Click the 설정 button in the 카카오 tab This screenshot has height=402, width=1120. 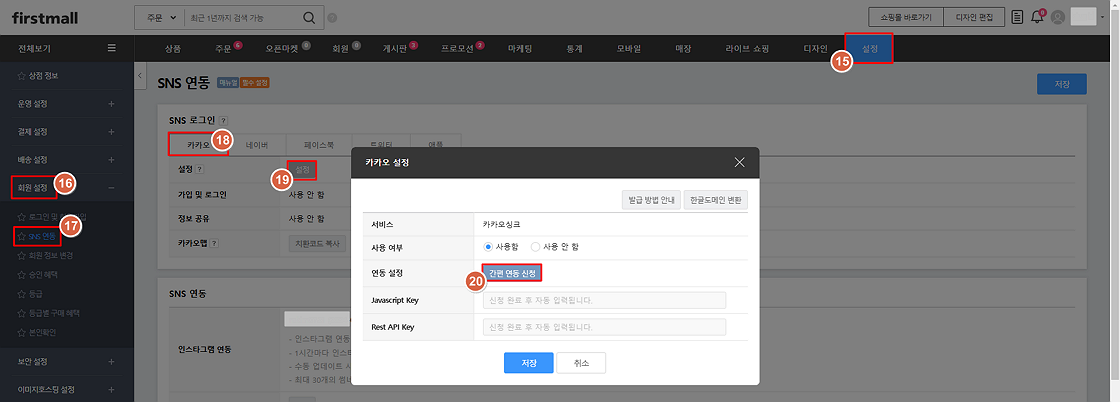pyautogui.click(x=302, y=170)
